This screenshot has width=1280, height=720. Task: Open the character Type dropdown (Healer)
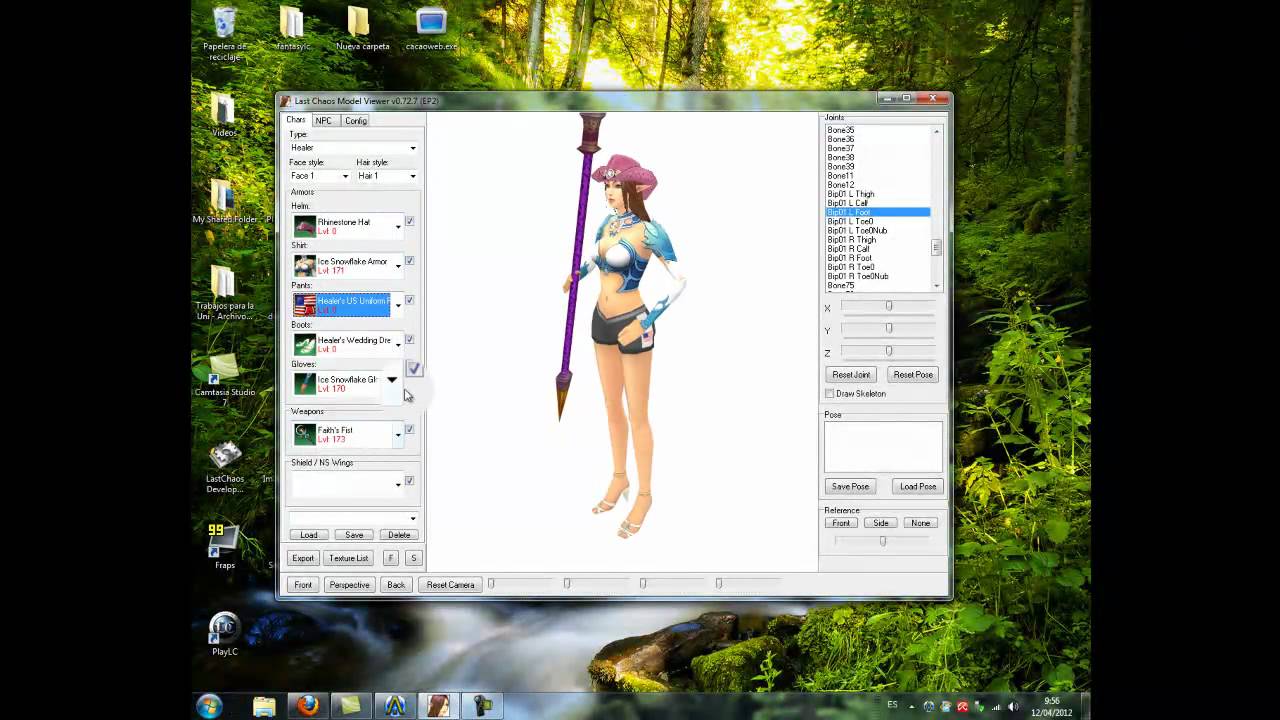click(353, 148)
